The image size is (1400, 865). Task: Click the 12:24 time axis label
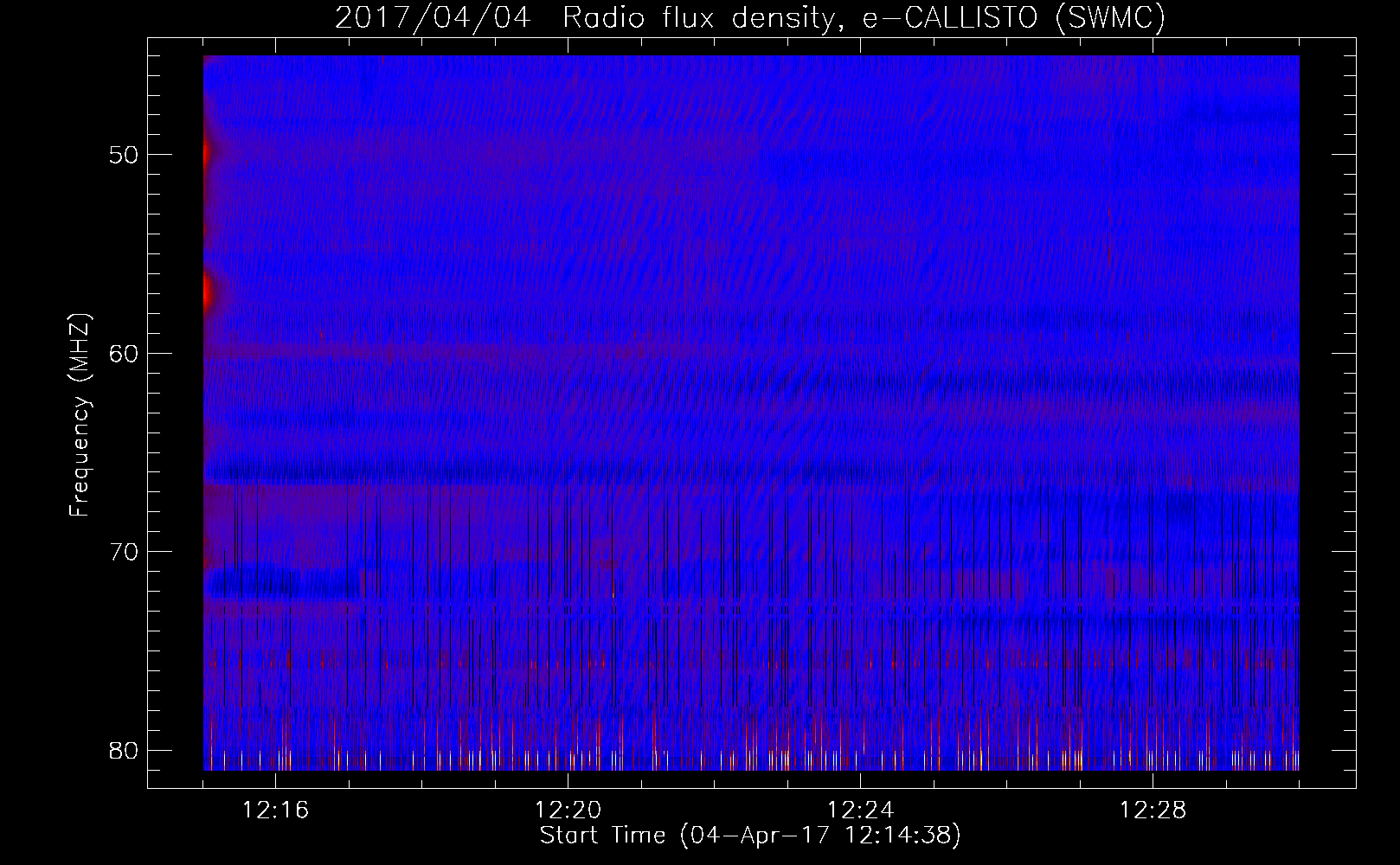[x=860, y=811]
